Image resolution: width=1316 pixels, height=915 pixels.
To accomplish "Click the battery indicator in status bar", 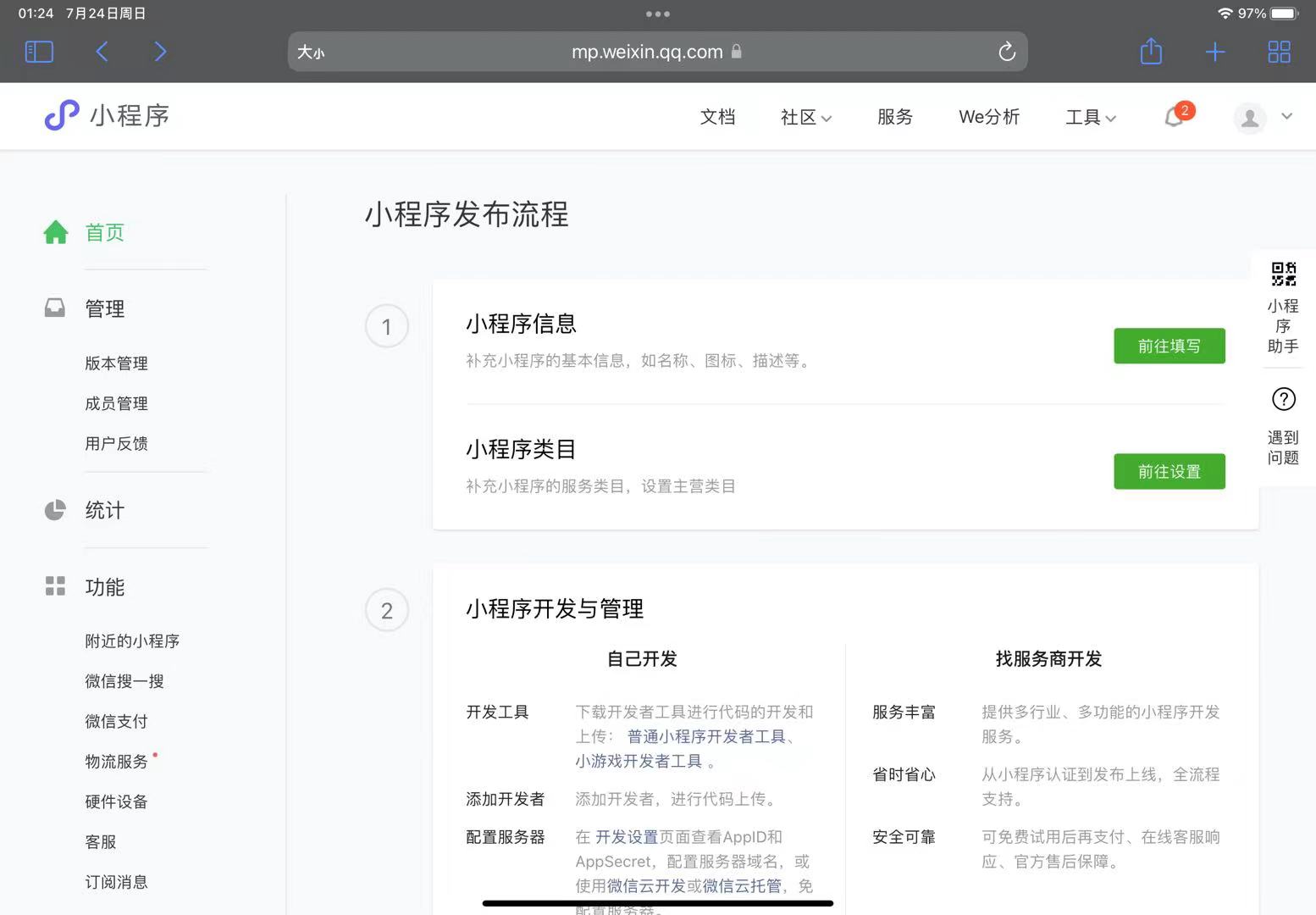I will [x=1284, y=14].
